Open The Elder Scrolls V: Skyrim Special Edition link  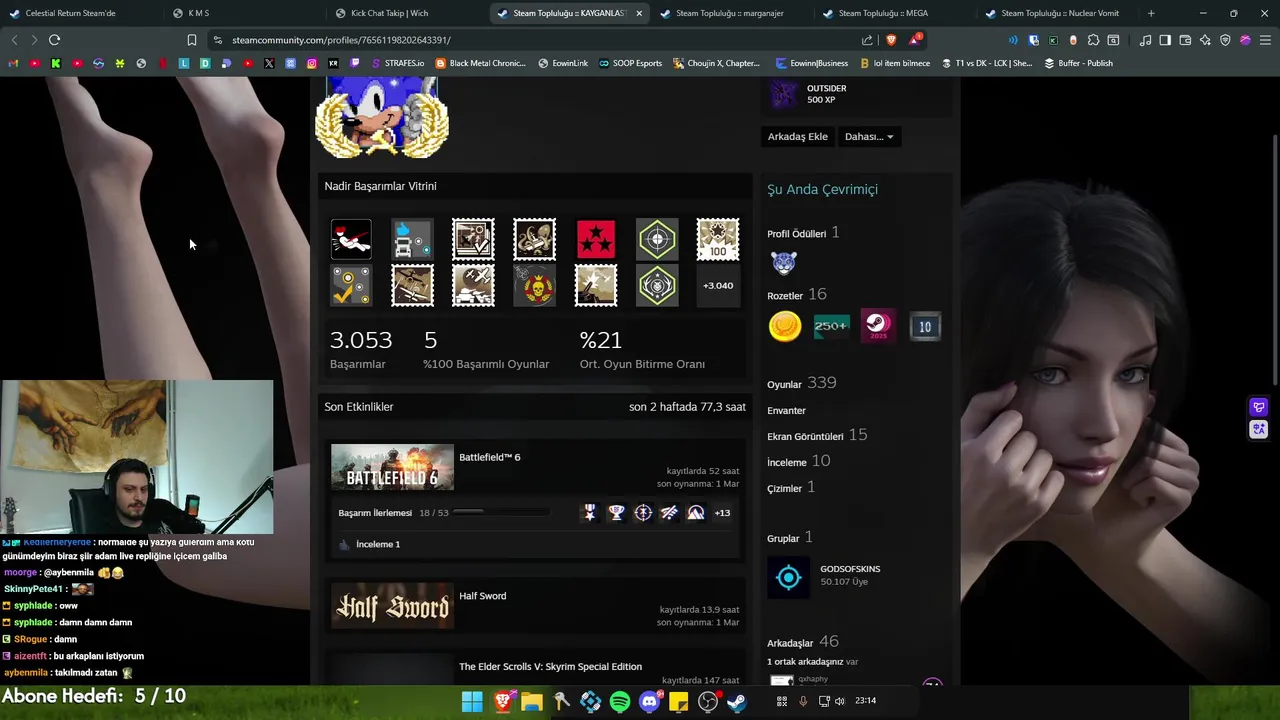pos(550,667)
